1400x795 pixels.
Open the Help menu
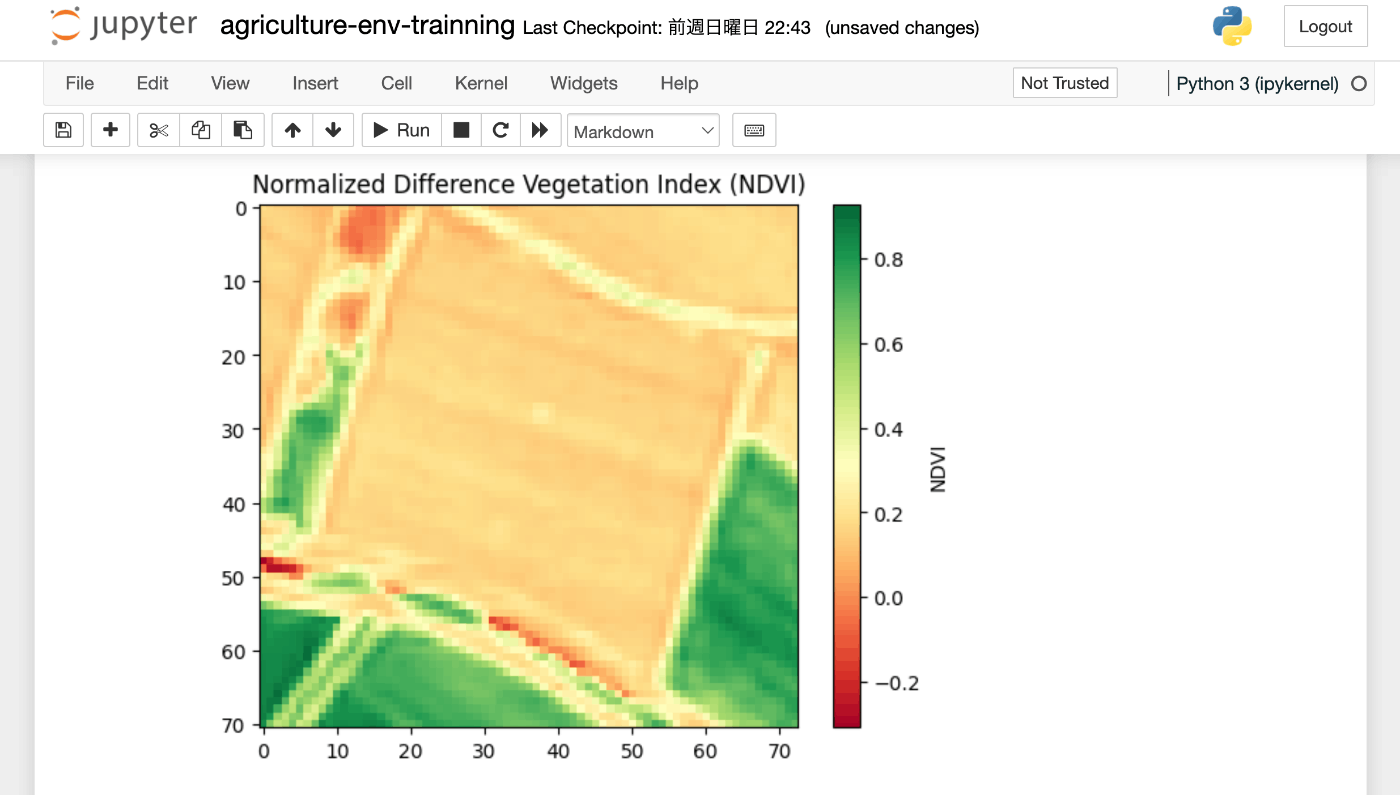679,83
